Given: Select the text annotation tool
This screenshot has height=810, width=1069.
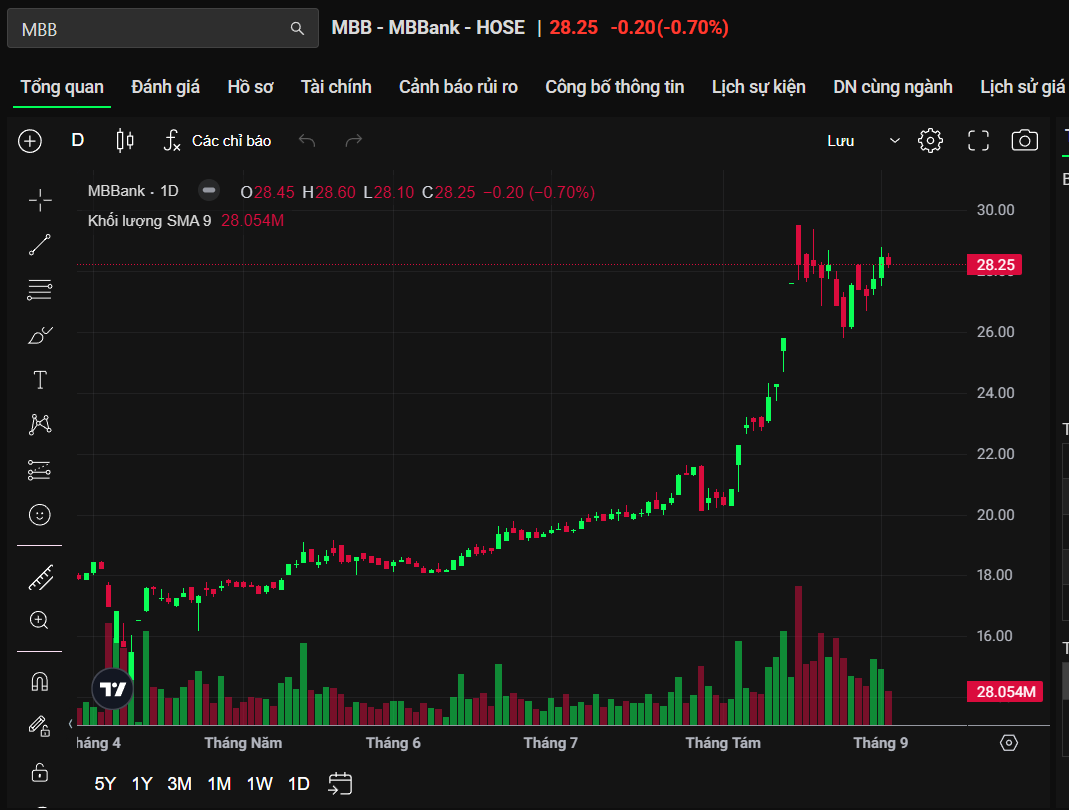Looking at the screenshot, I should click(40, 380).
